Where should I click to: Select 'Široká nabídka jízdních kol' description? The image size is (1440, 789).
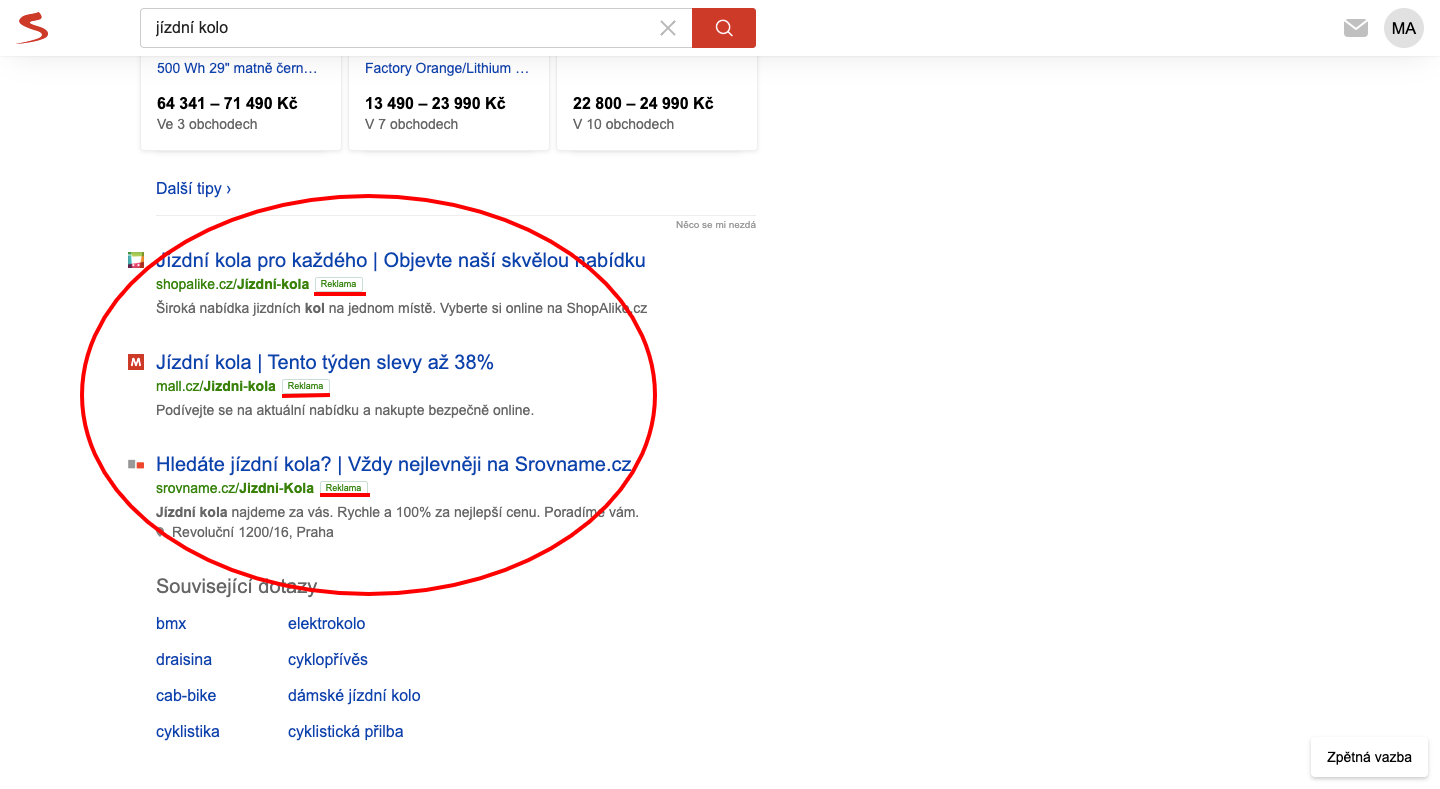pyautogui.click(x=402, y=308)
